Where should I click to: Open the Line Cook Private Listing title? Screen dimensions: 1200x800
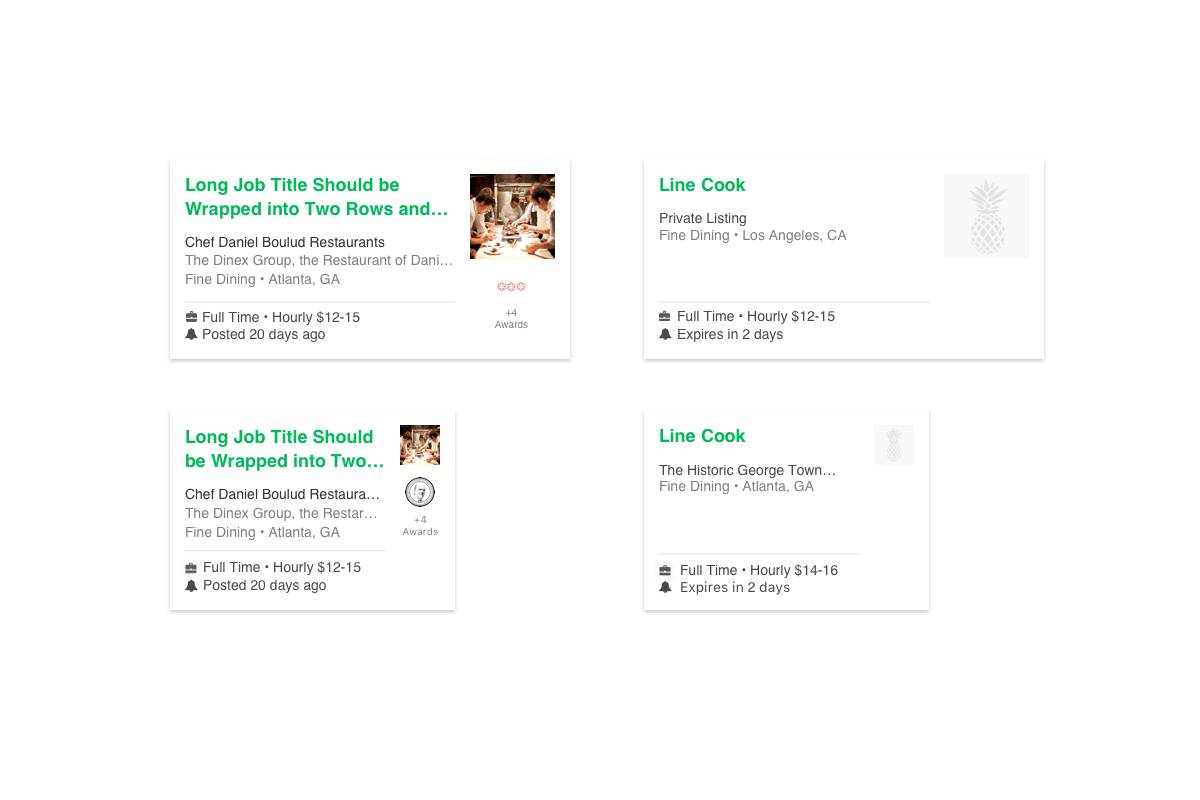pos(702,185)
